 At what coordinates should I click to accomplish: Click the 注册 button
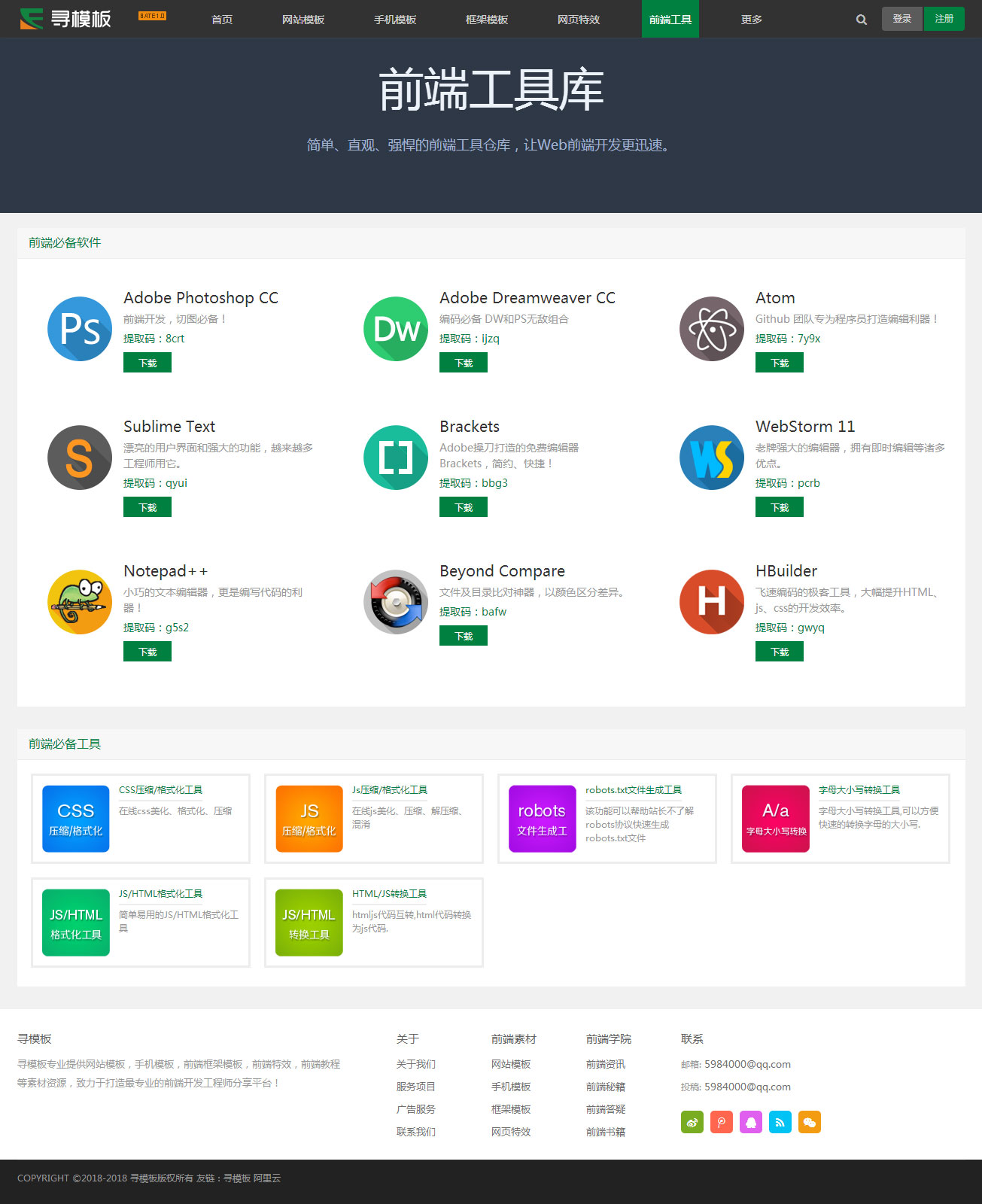point(944,19)
